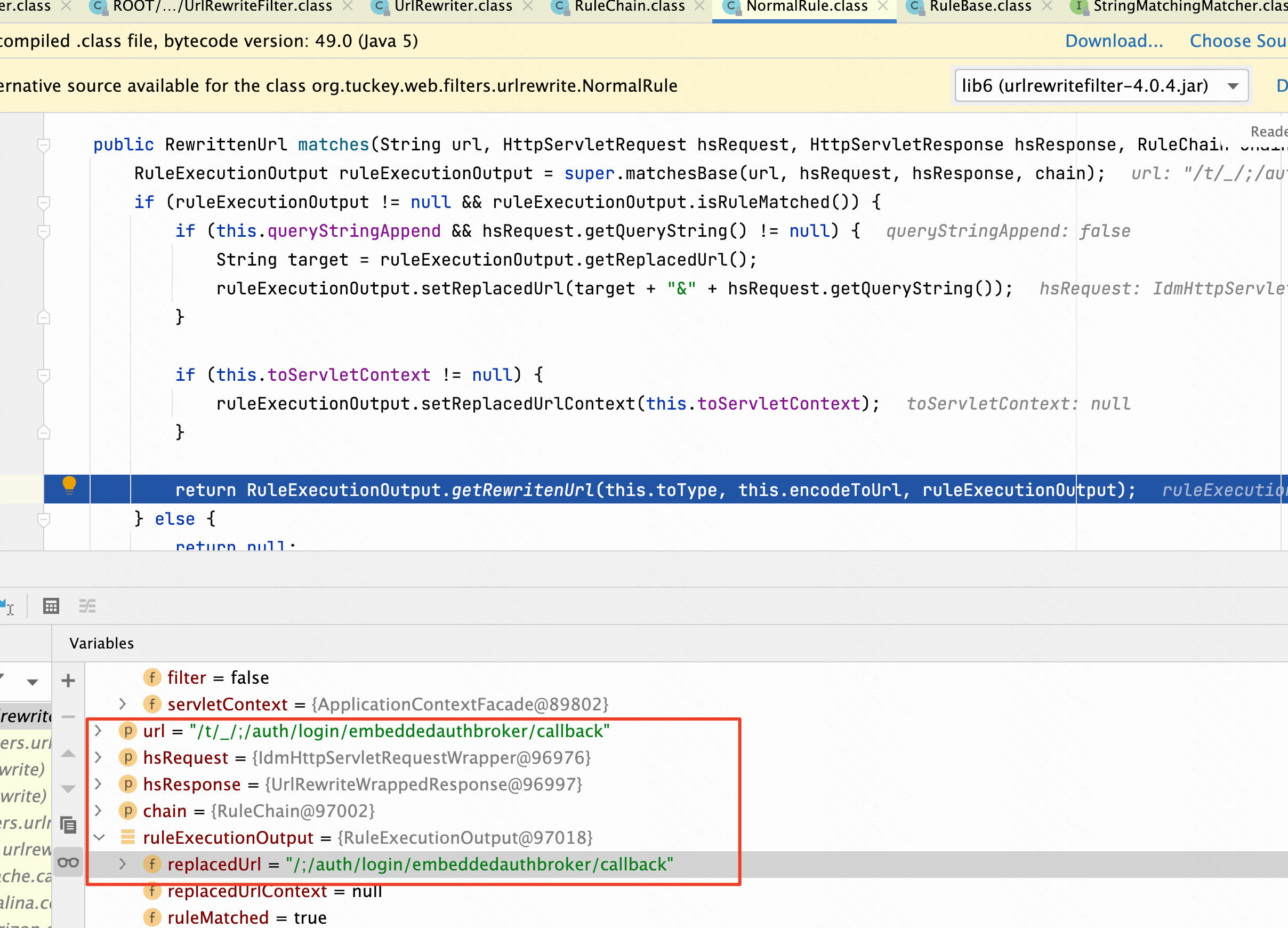Add a new watch with plus icon

pos(68,680)
